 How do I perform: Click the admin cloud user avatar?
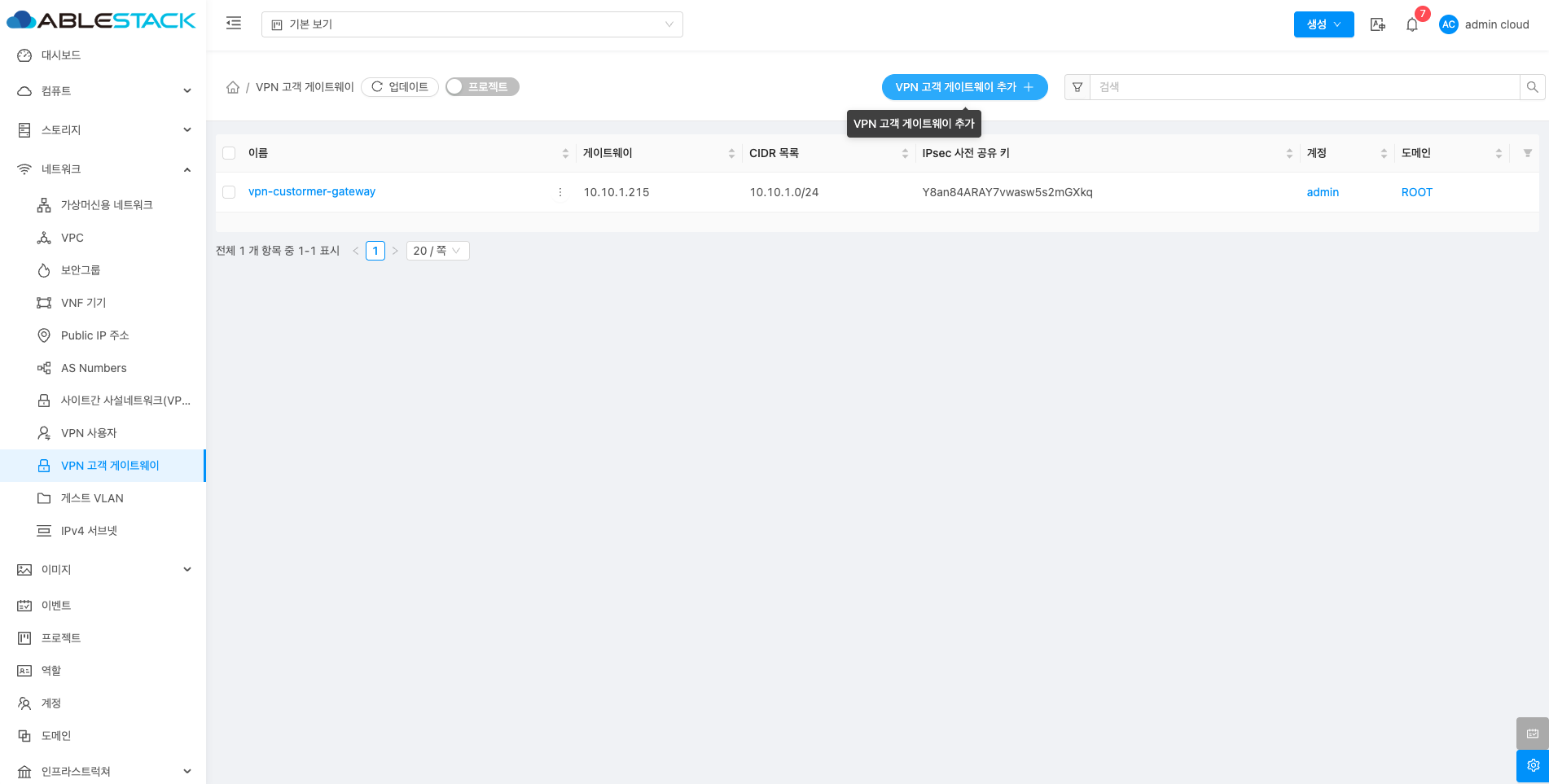[x=1449, y=24]
